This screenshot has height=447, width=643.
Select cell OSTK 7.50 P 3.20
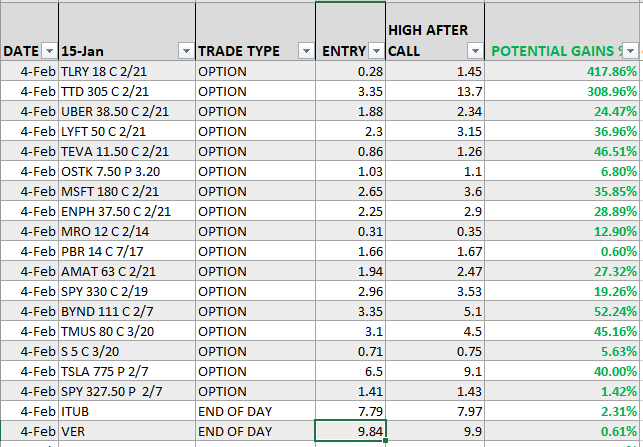(127, 171)
